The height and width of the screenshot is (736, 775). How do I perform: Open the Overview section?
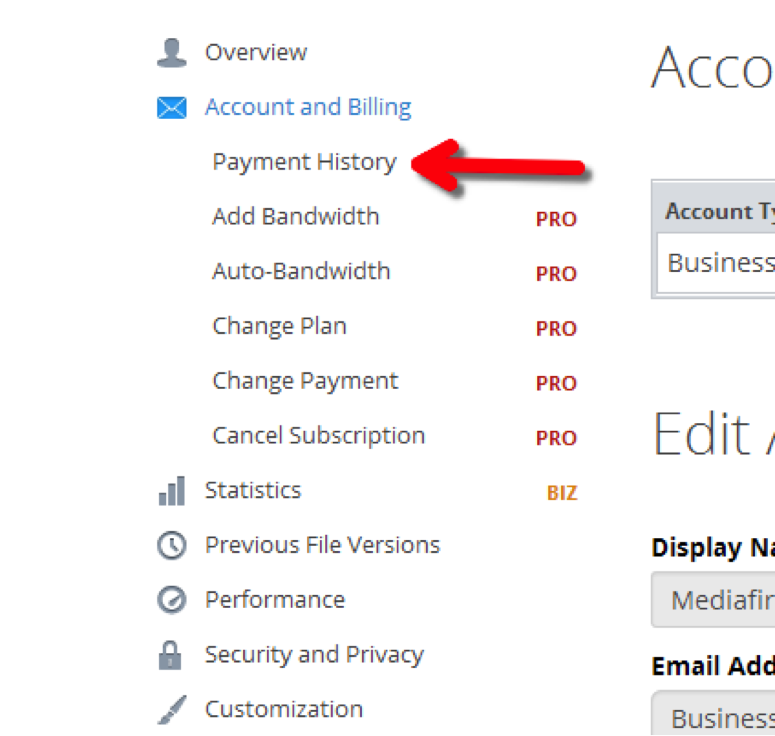tap(255, 53)
